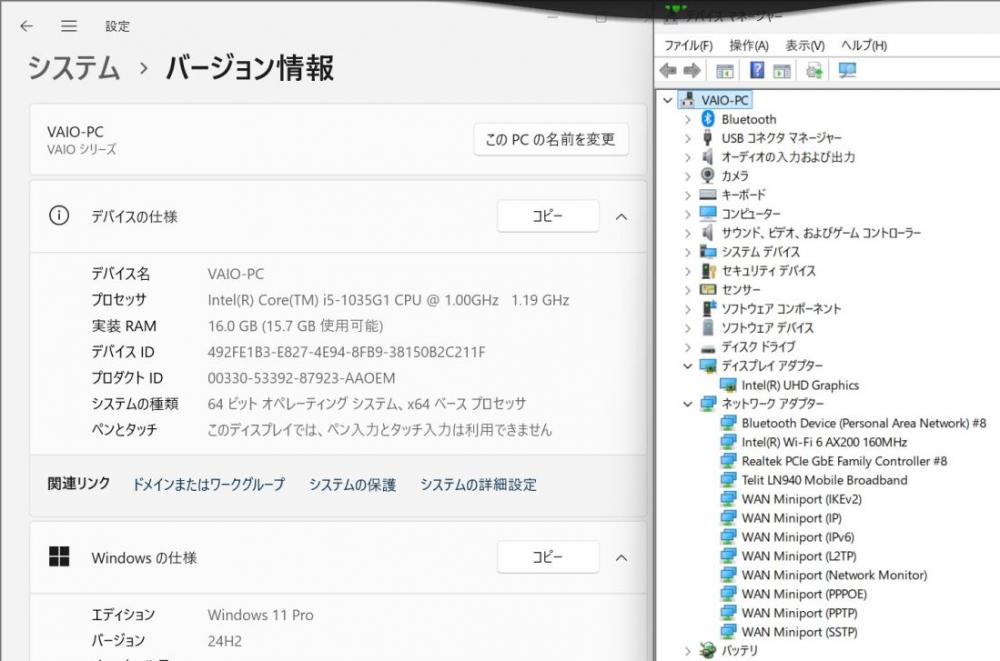Collapse the ネットワーク アダプター node
1000x661 pixels.
[x=688, y=404]
